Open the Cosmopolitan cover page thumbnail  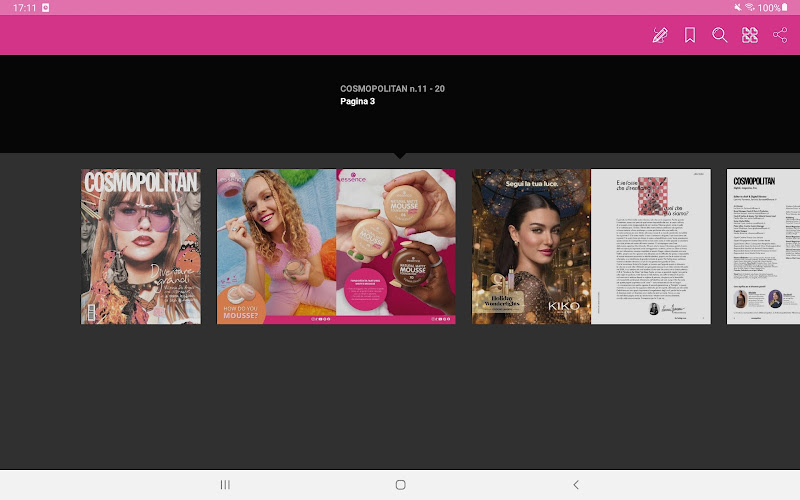point(141,246)
